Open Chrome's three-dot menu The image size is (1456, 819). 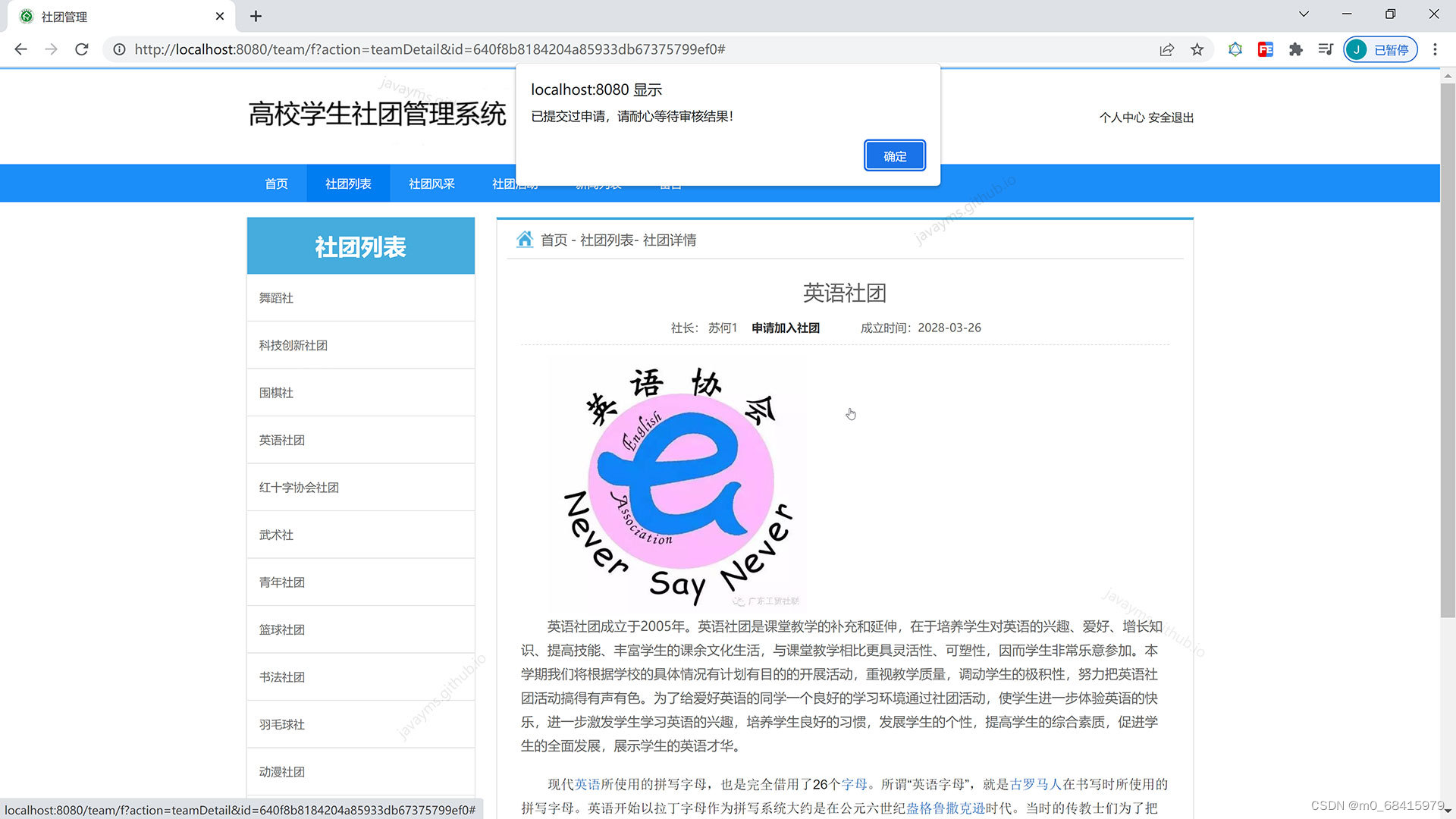pos(1435,49)
